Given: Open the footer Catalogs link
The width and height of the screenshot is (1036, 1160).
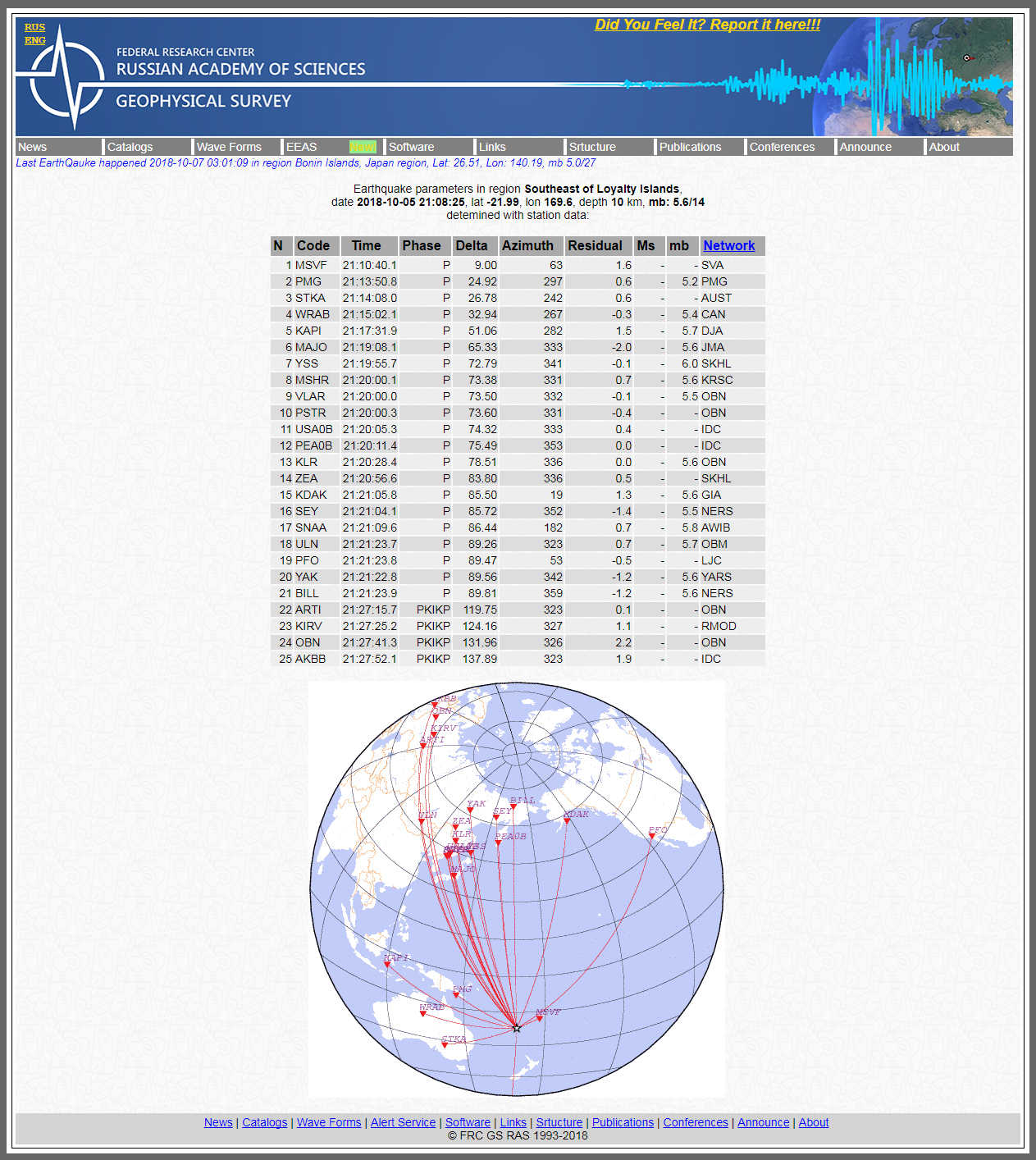Looking at the screenshot, I should (265, 1122).
